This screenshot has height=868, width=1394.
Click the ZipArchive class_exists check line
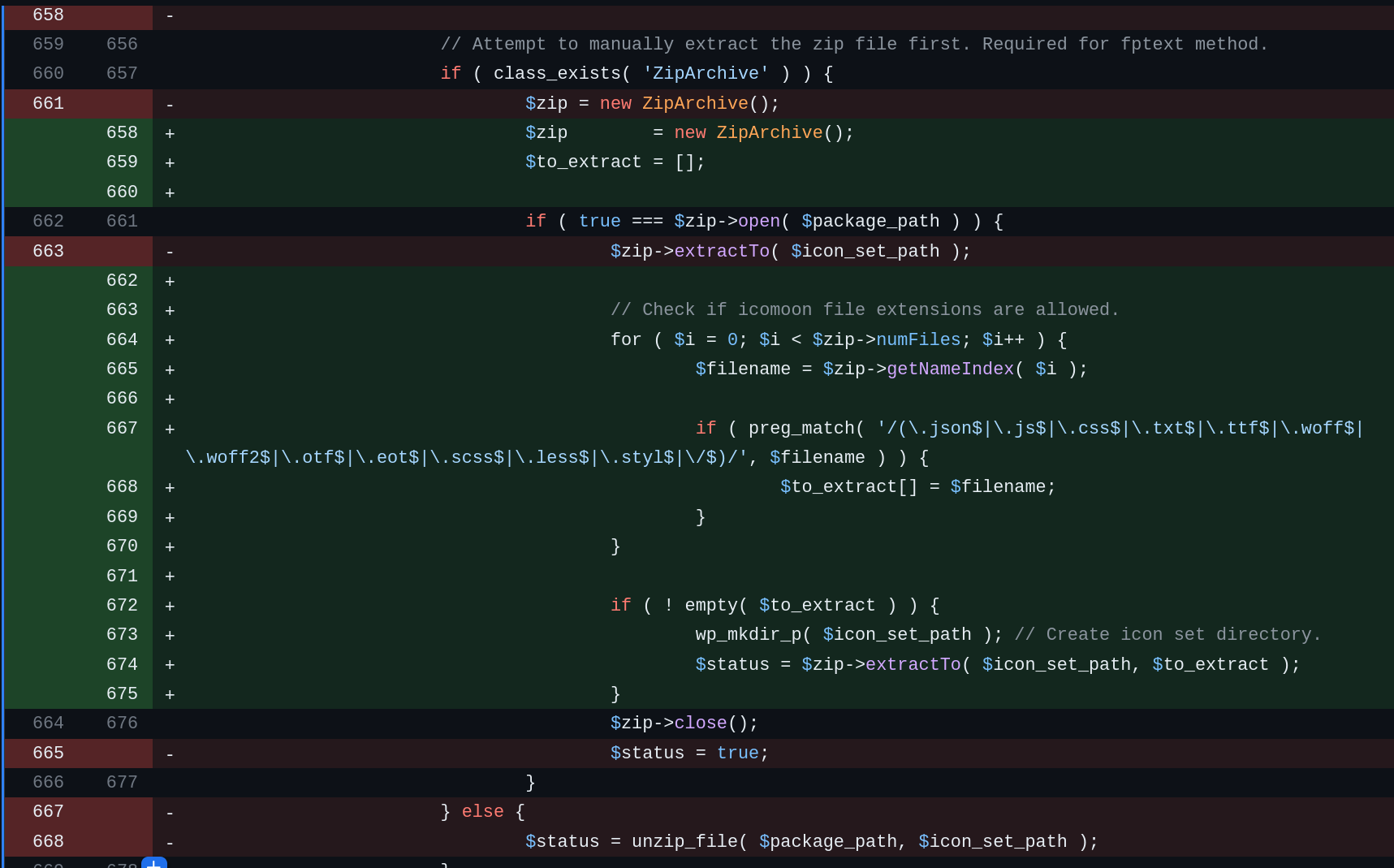point(636,73)
